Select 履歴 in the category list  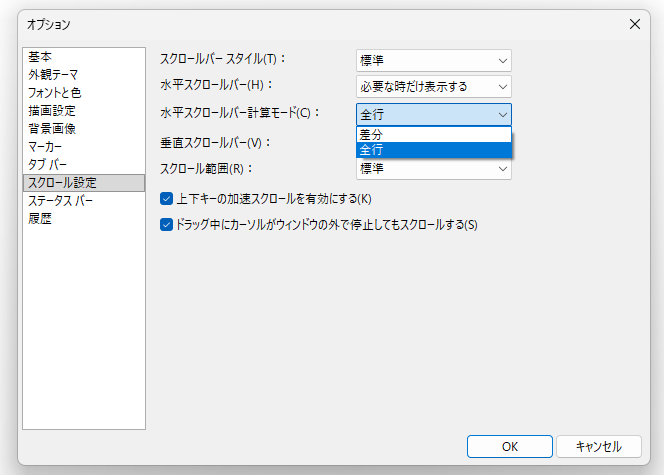pos(84,219)
